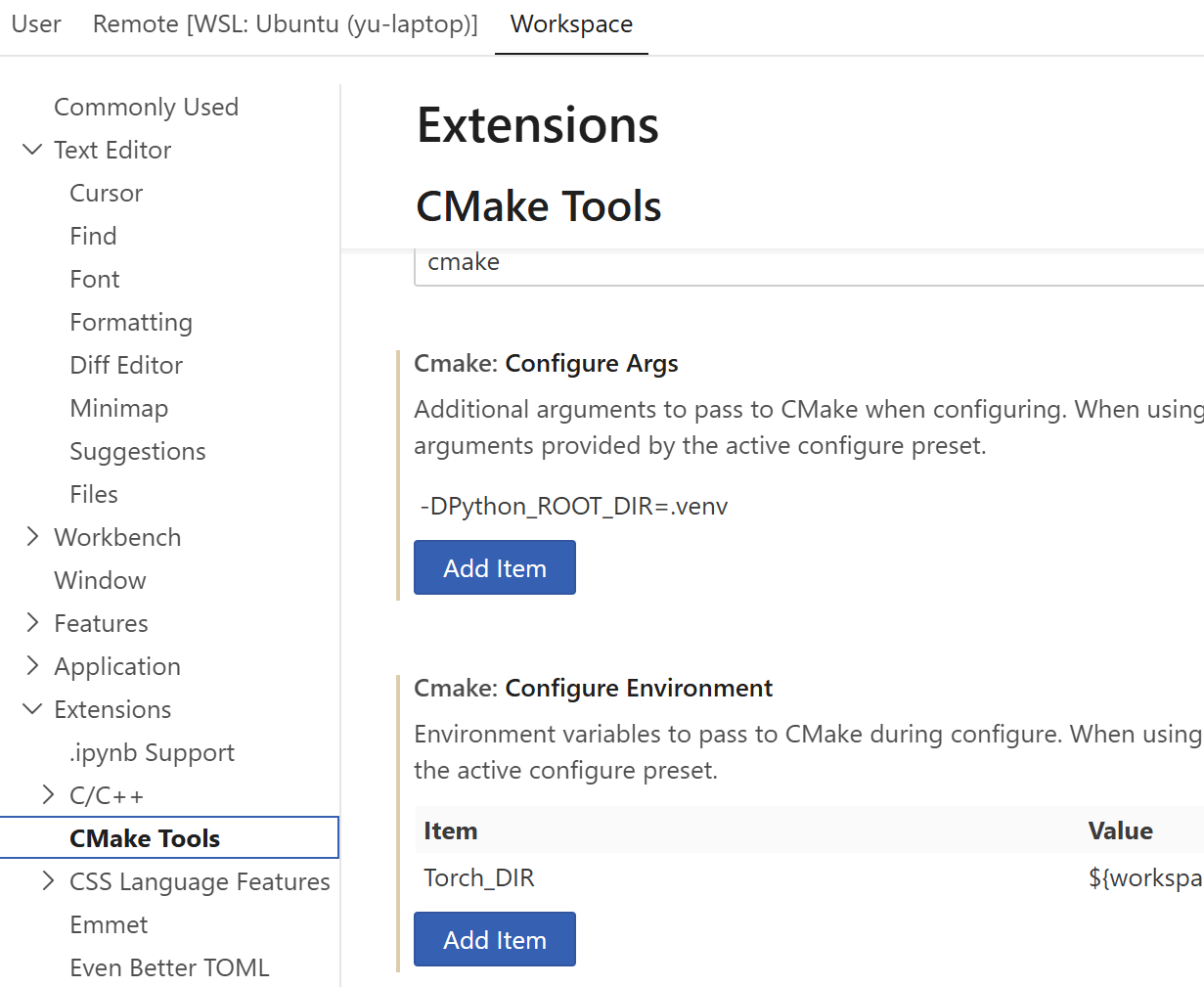Open the Even Better TOML settings
This screenshot has width=1204, height=987.
[x=169, y=967]
